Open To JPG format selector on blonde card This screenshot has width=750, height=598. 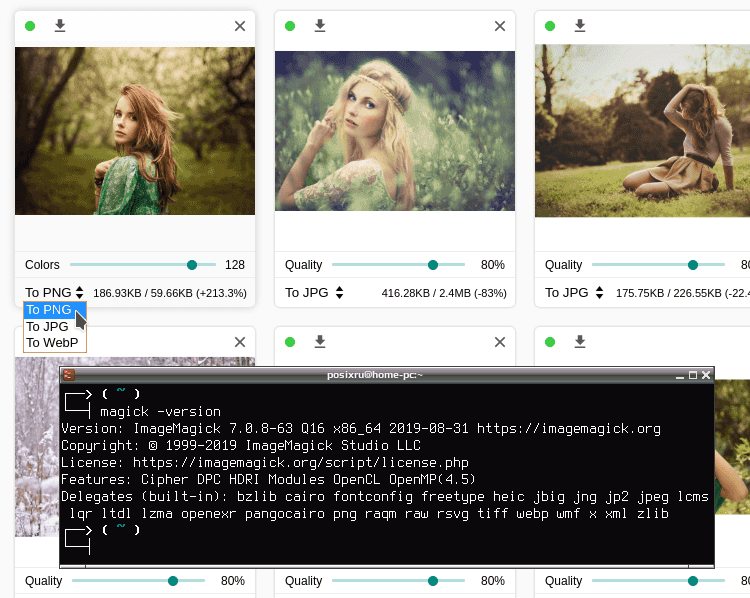tap(314, 292)
